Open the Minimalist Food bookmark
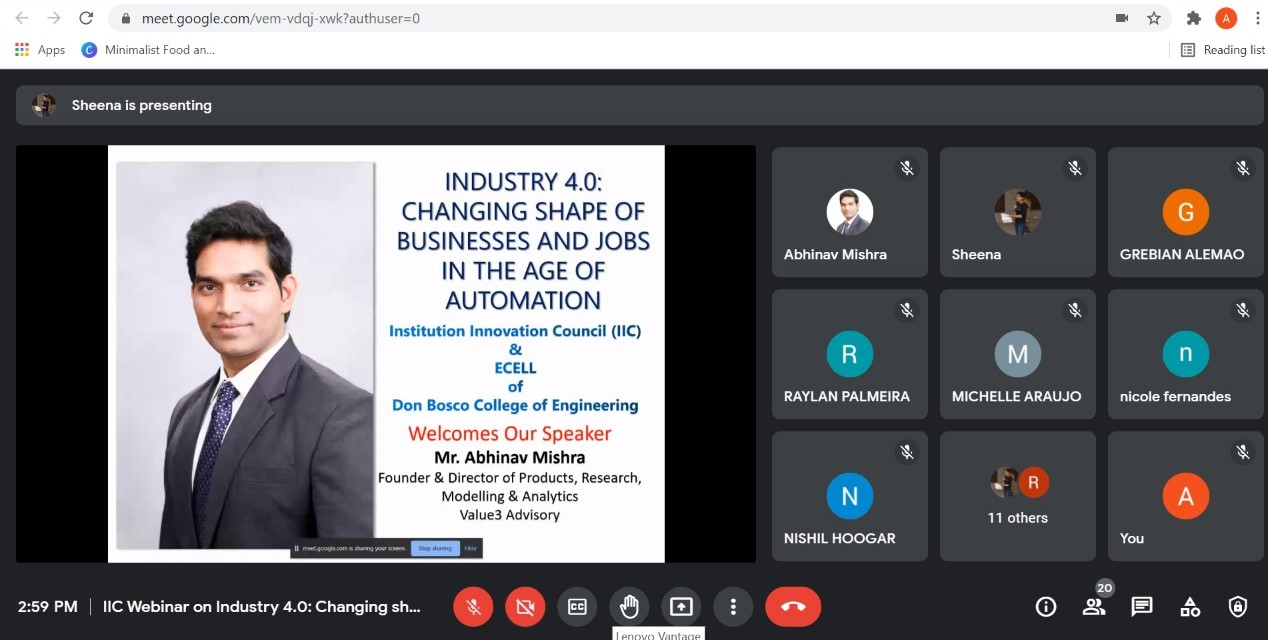This screenshot has height=640, width=1268. click(148, 50)
